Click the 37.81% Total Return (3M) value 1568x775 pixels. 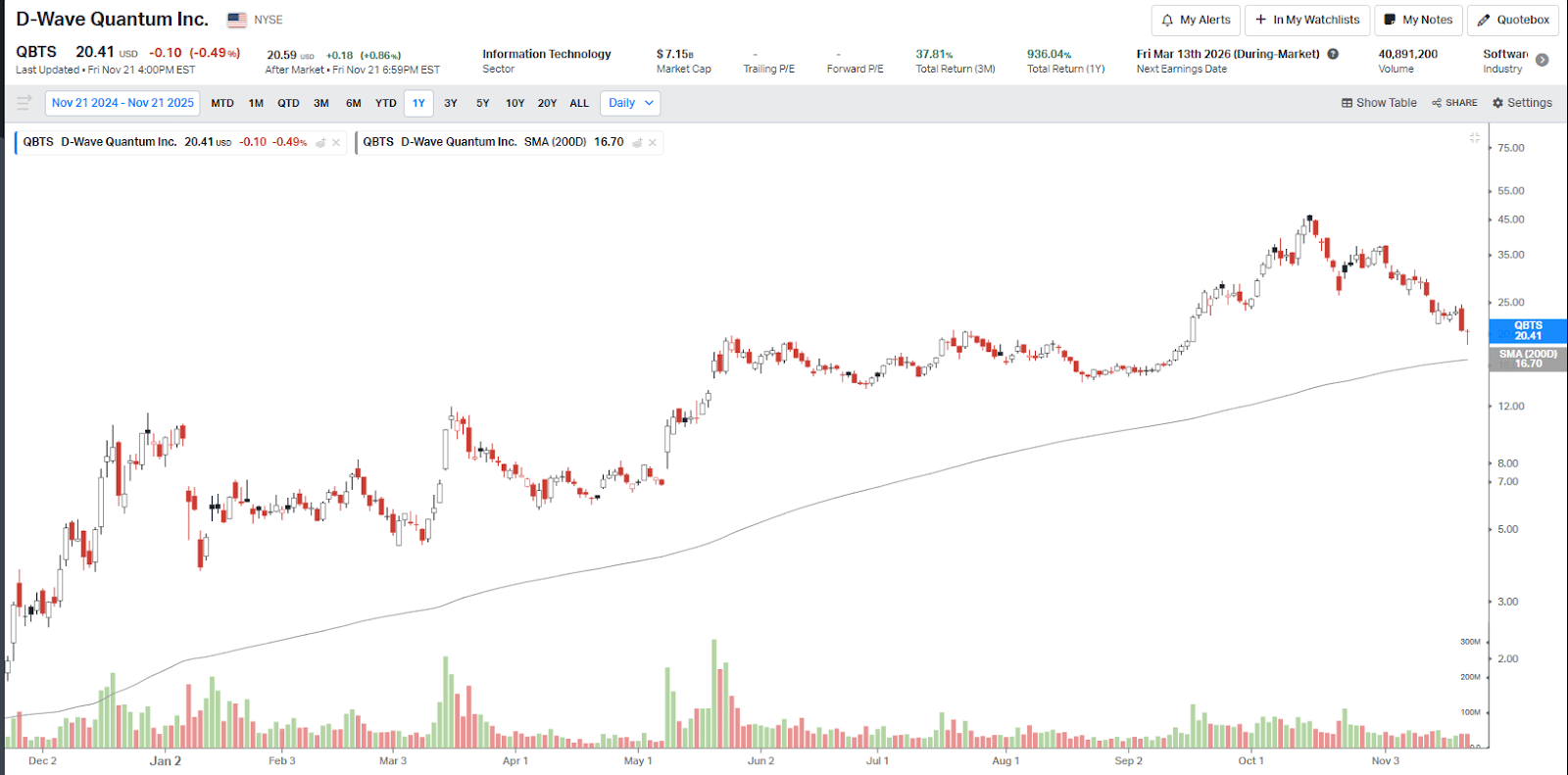coord(934,54)
